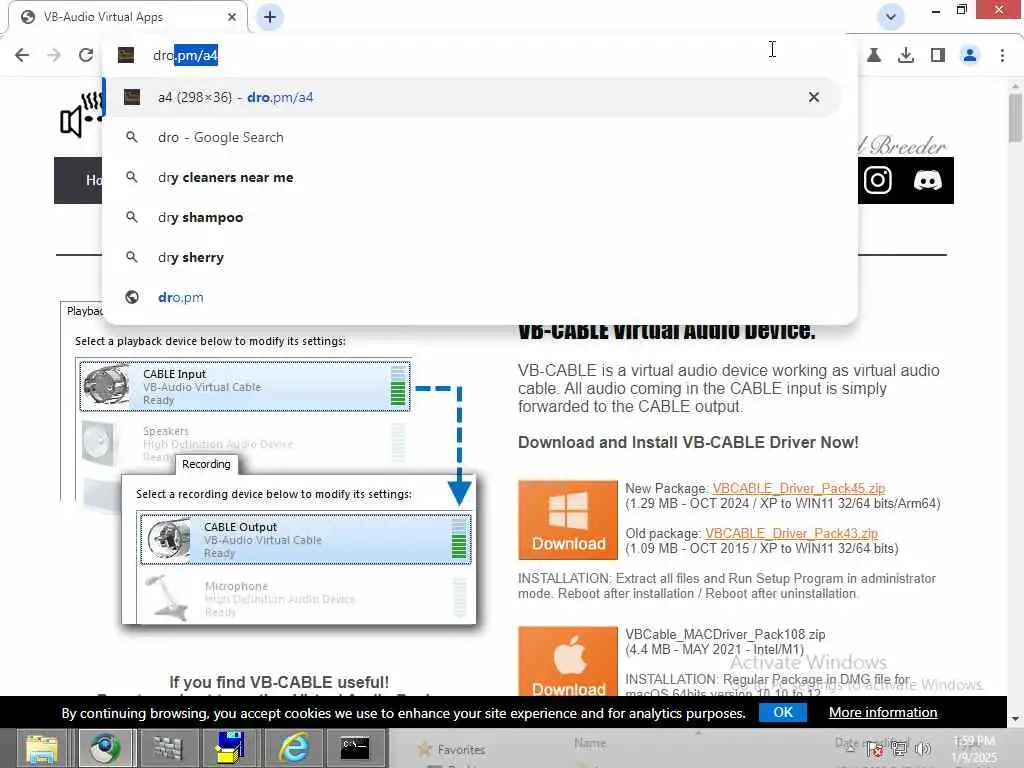Download VBCABLE_Driver_Pack43.zip link
Image resolution: width=1024 pixels, height=768 pixels.
click(792, 533)
